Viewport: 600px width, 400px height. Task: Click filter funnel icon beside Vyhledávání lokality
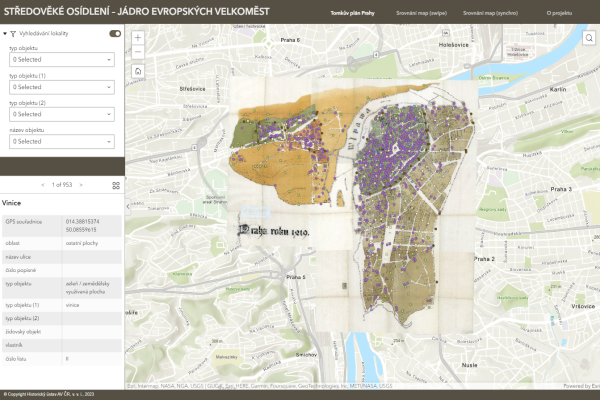13,34
